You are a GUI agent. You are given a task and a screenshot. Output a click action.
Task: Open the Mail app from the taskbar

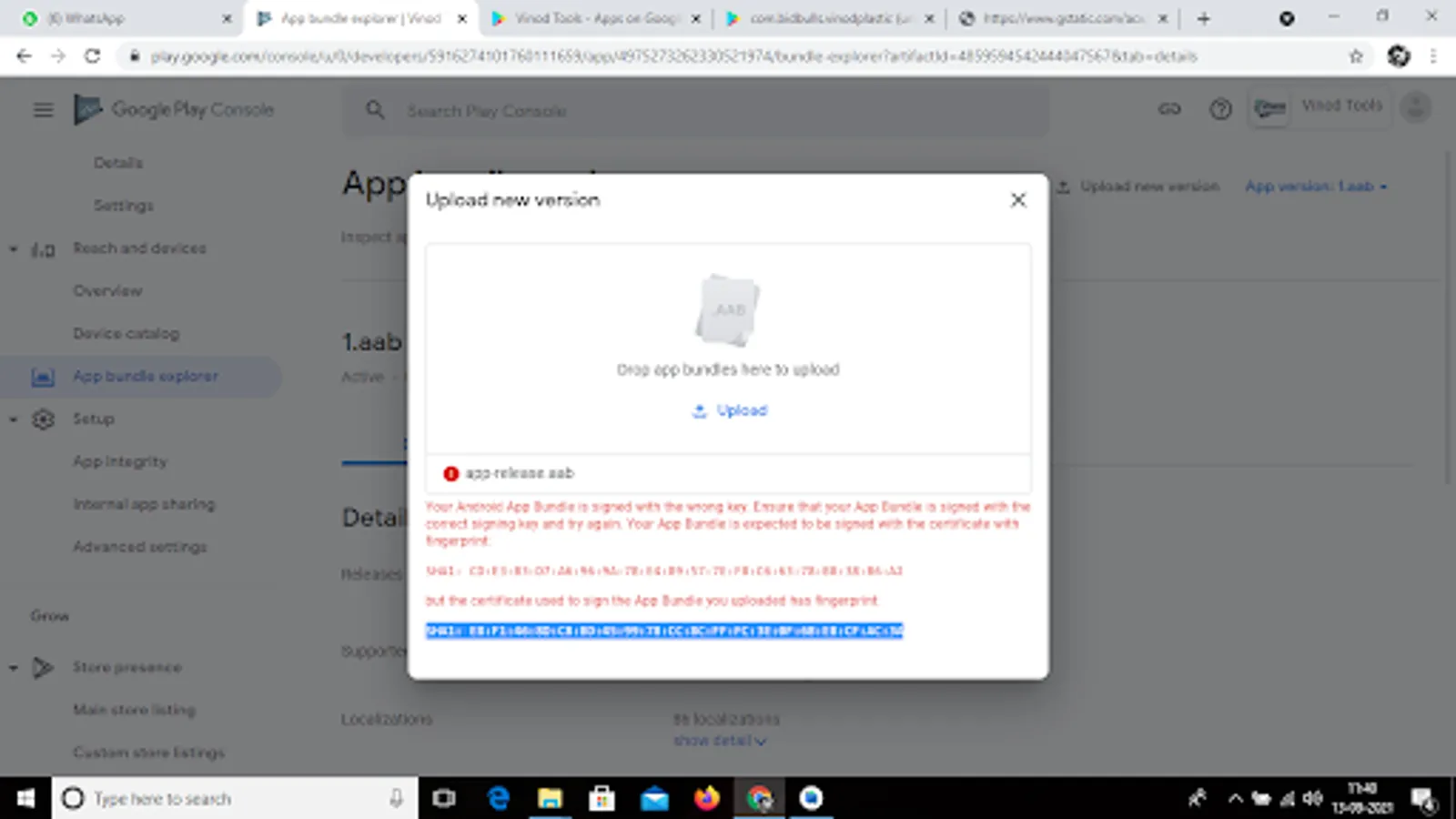[654, 798]
